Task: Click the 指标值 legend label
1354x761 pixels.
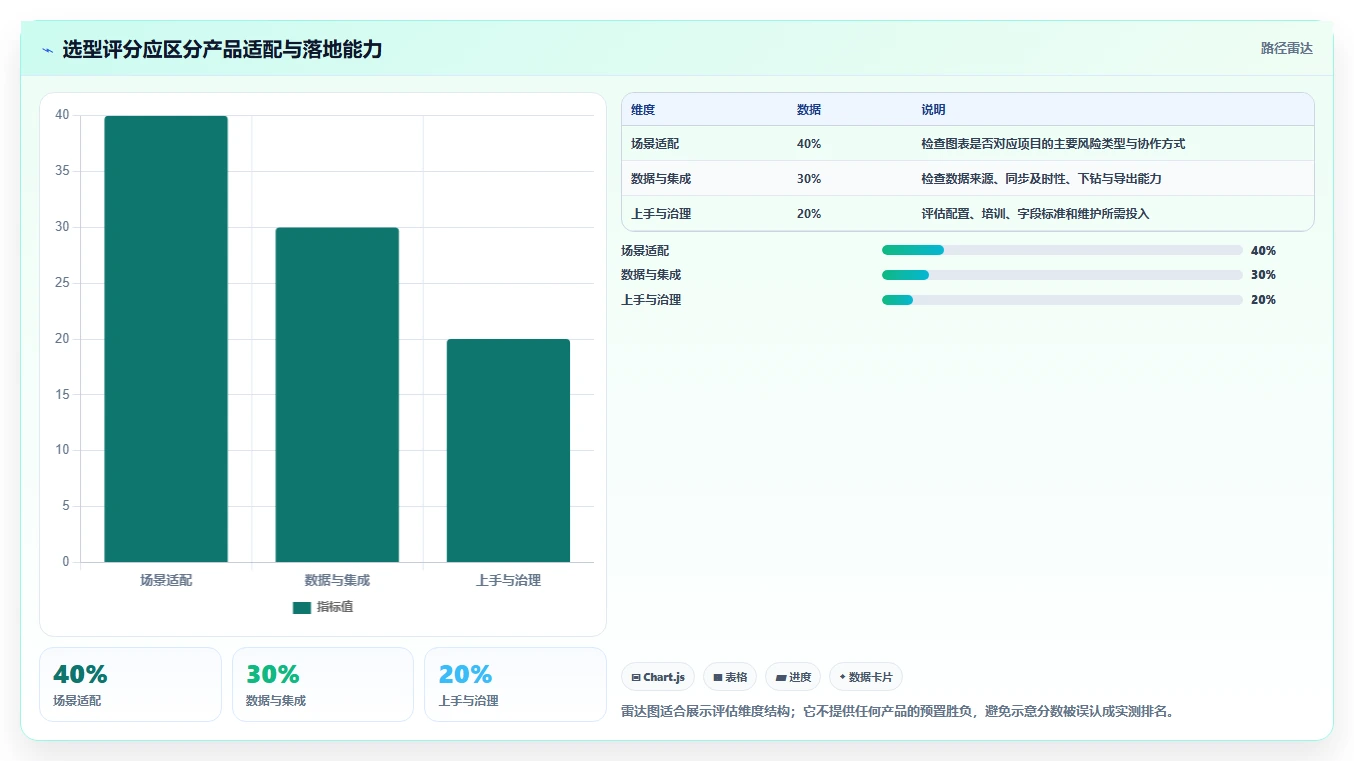Action: (x=335, y=607)
